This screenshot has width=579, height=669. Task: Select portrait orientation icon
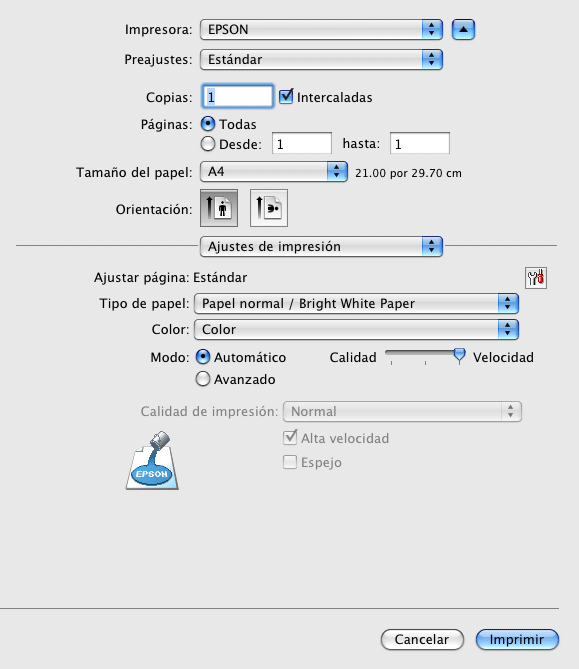219,208
